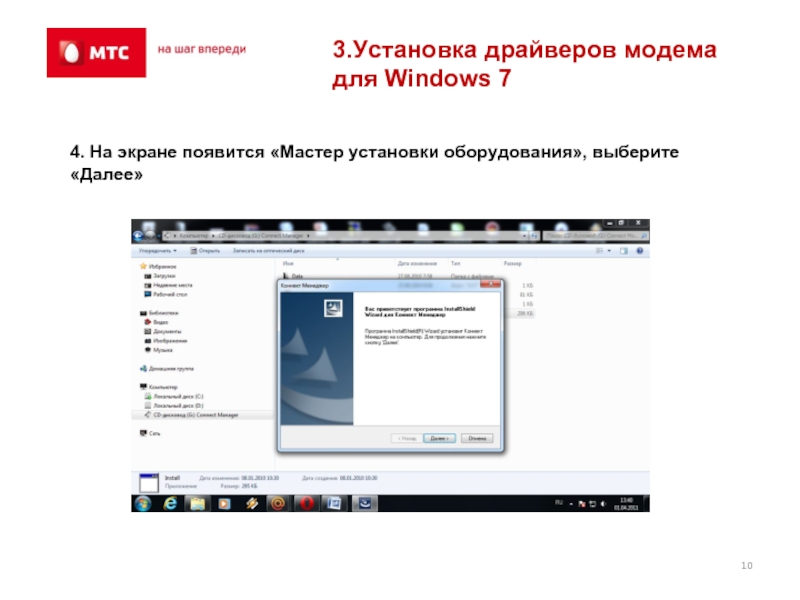800x600 pixels.
Task: Click the Windows Start orb
Action: coord(143,504)
